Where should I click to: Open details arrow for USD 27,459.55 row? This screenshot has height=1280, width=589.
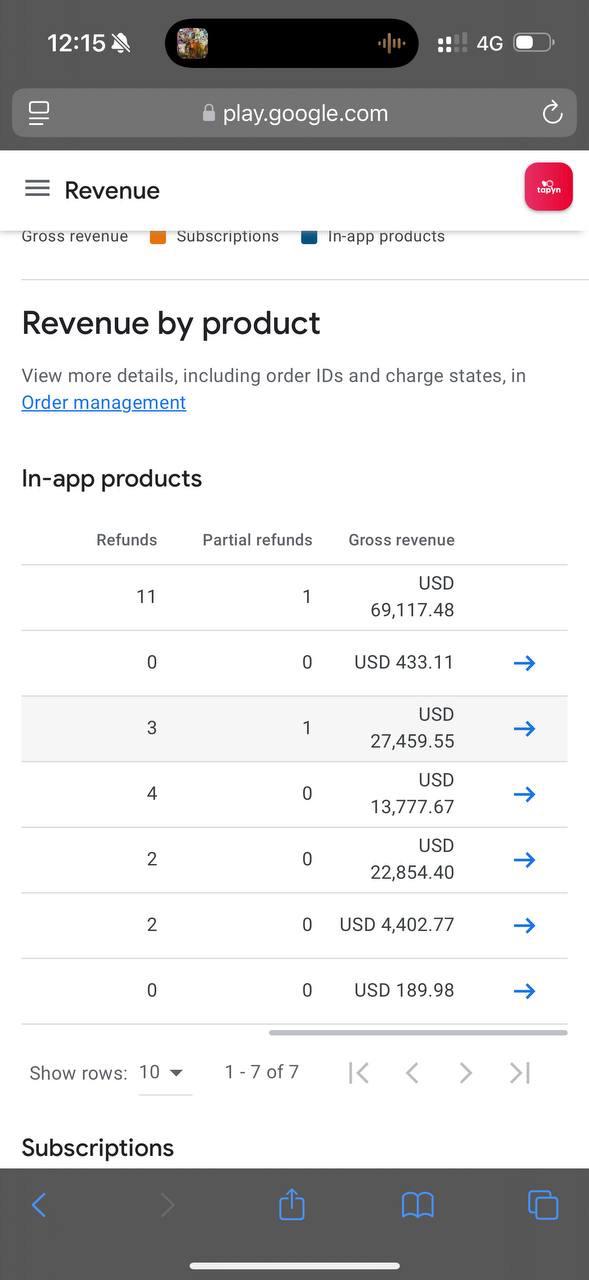(524, 729)
